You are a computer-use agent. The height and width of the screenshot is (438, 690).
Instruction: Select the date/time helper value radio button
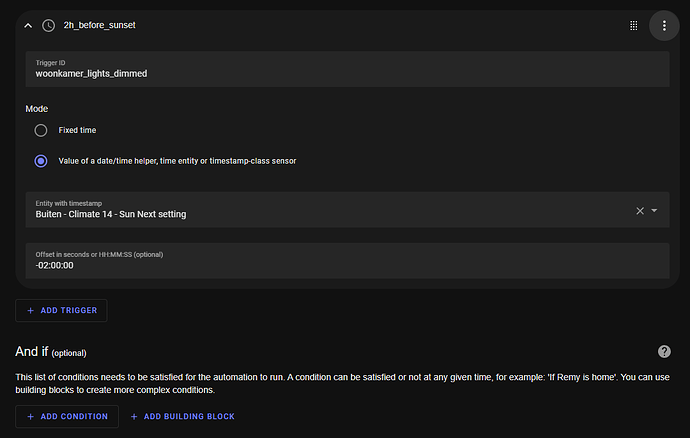(x=41, y=160)
